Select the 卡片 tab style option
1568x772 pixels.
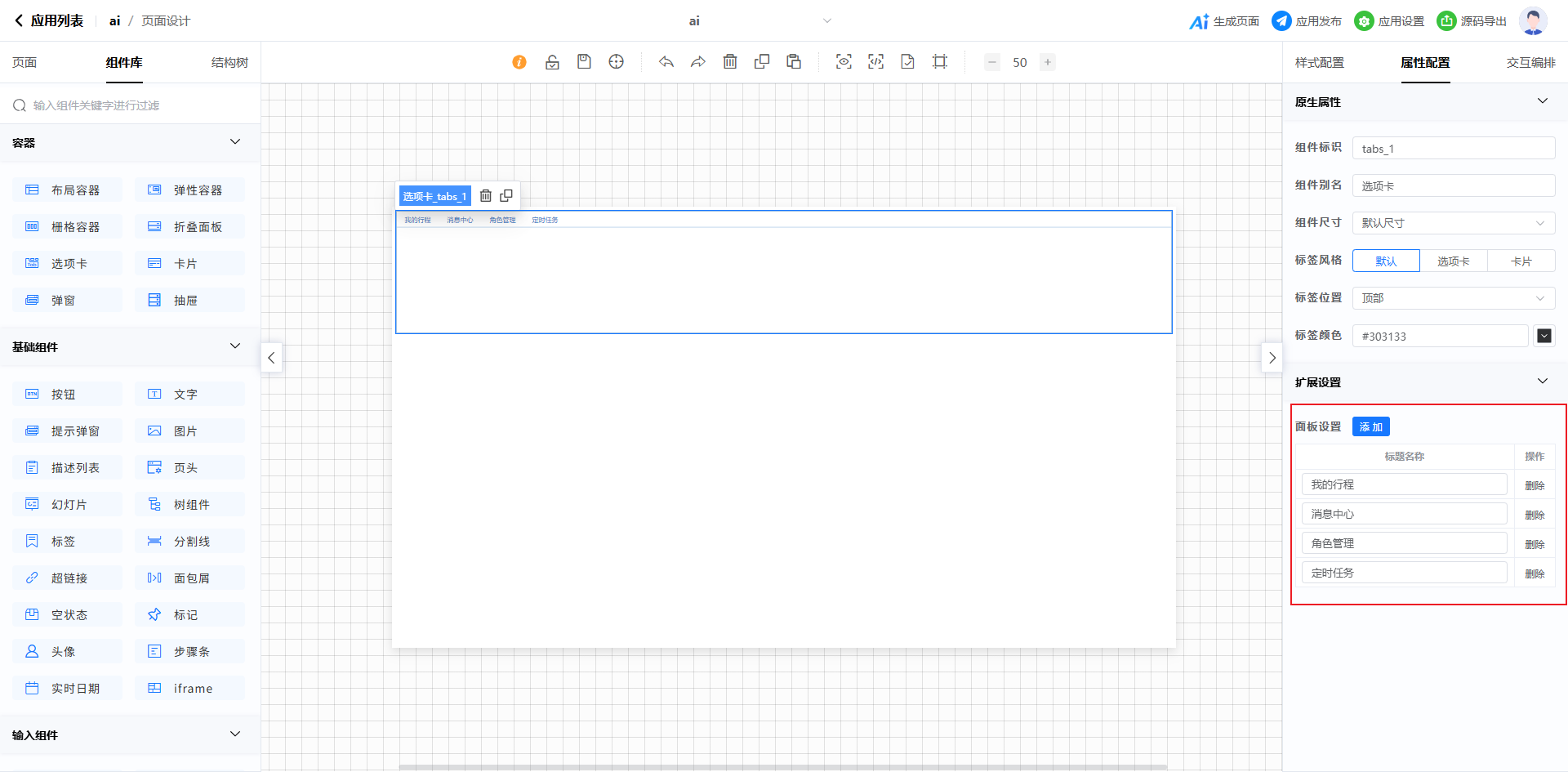[x=1521, y=261]
